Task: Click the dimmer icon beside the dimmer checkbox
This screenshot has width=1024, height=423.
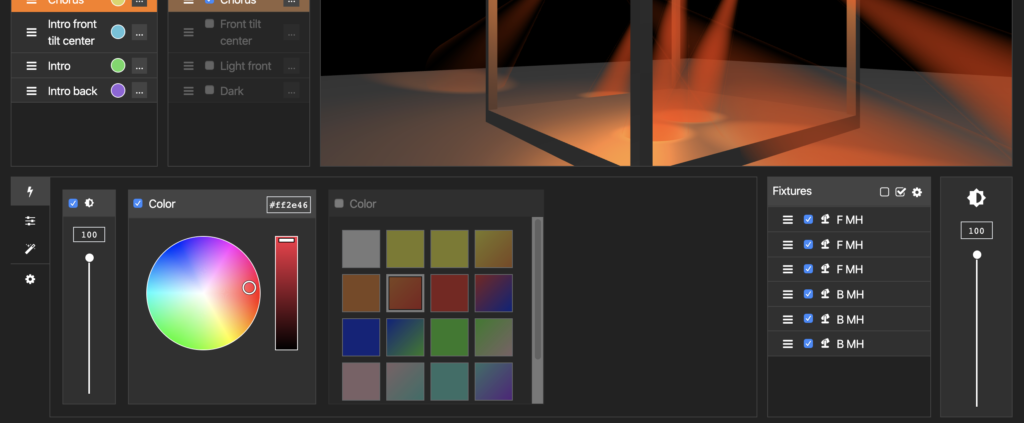Action: [x=89, y=203]
